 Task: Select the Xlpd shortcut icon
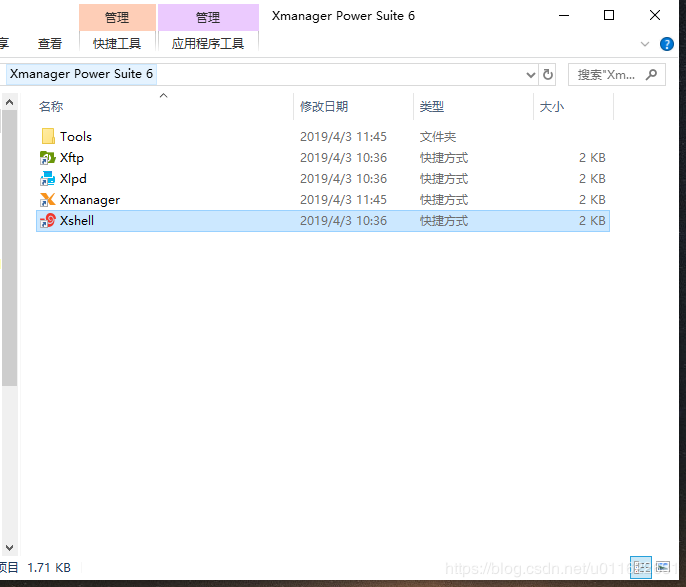click(x=48, y=178)
